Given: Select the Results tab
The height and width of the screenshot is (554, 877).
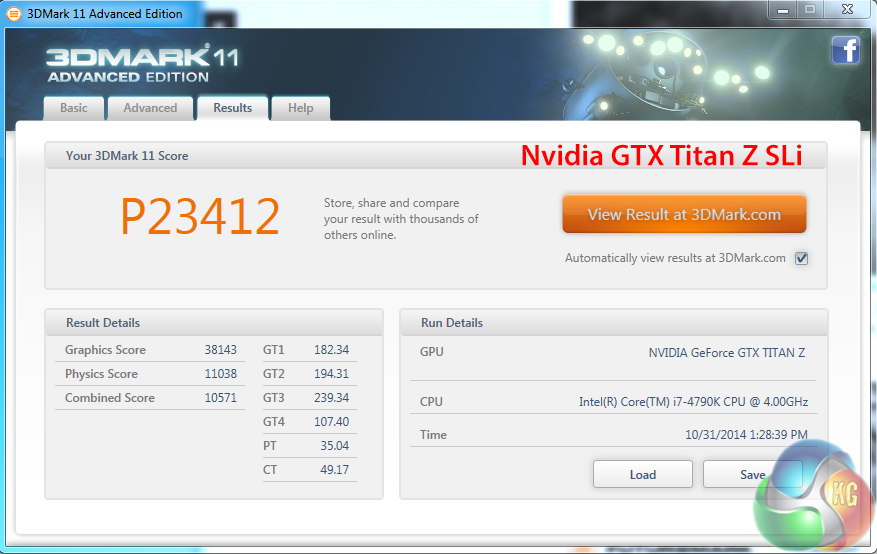Looking at the screenshot, I should coord(233,108).
